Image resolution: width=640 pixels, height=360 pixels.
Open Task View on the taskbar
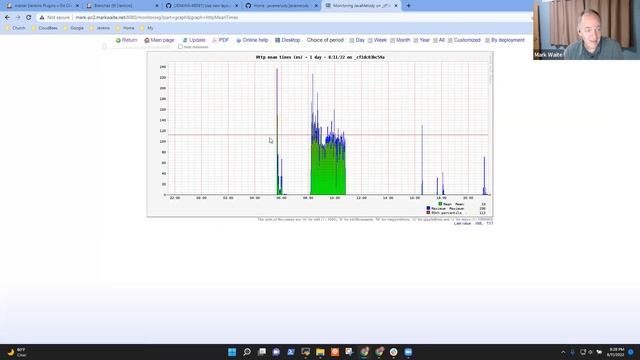click(x=262, y=352)
